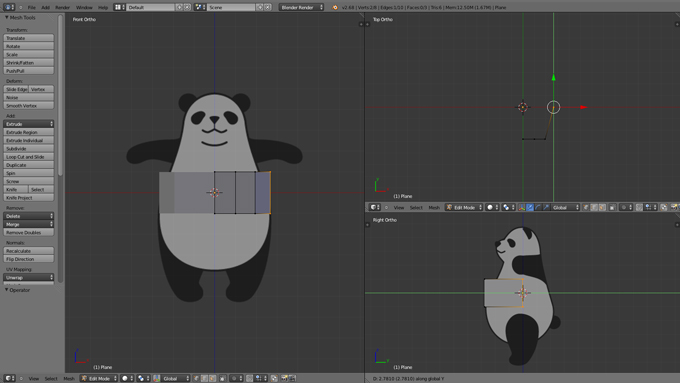Viewport: 680px width, 383px height.
Task: Open Edit Mode dropdown in the Top Ortho header
Action: tap(464, 207)
